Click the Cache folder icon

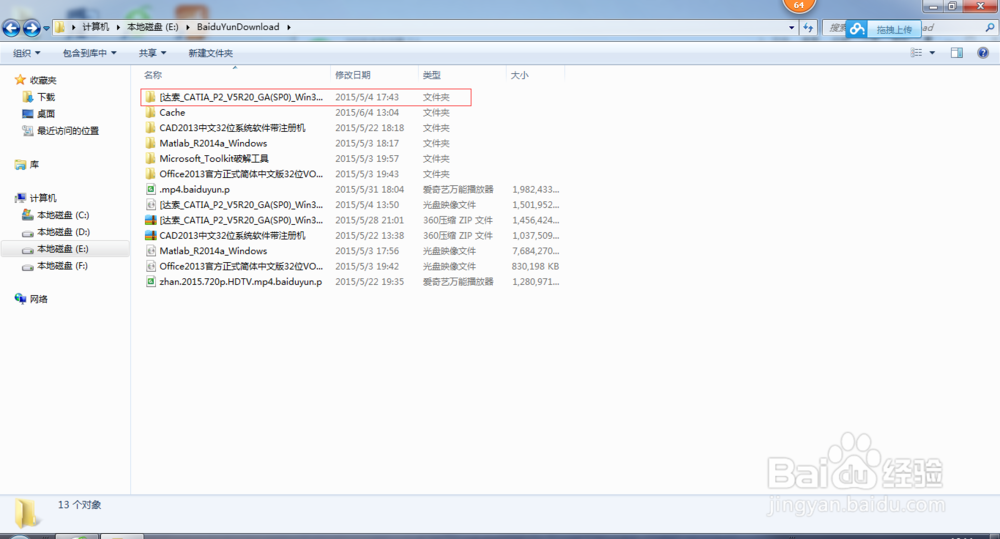(x=151, y=112)
